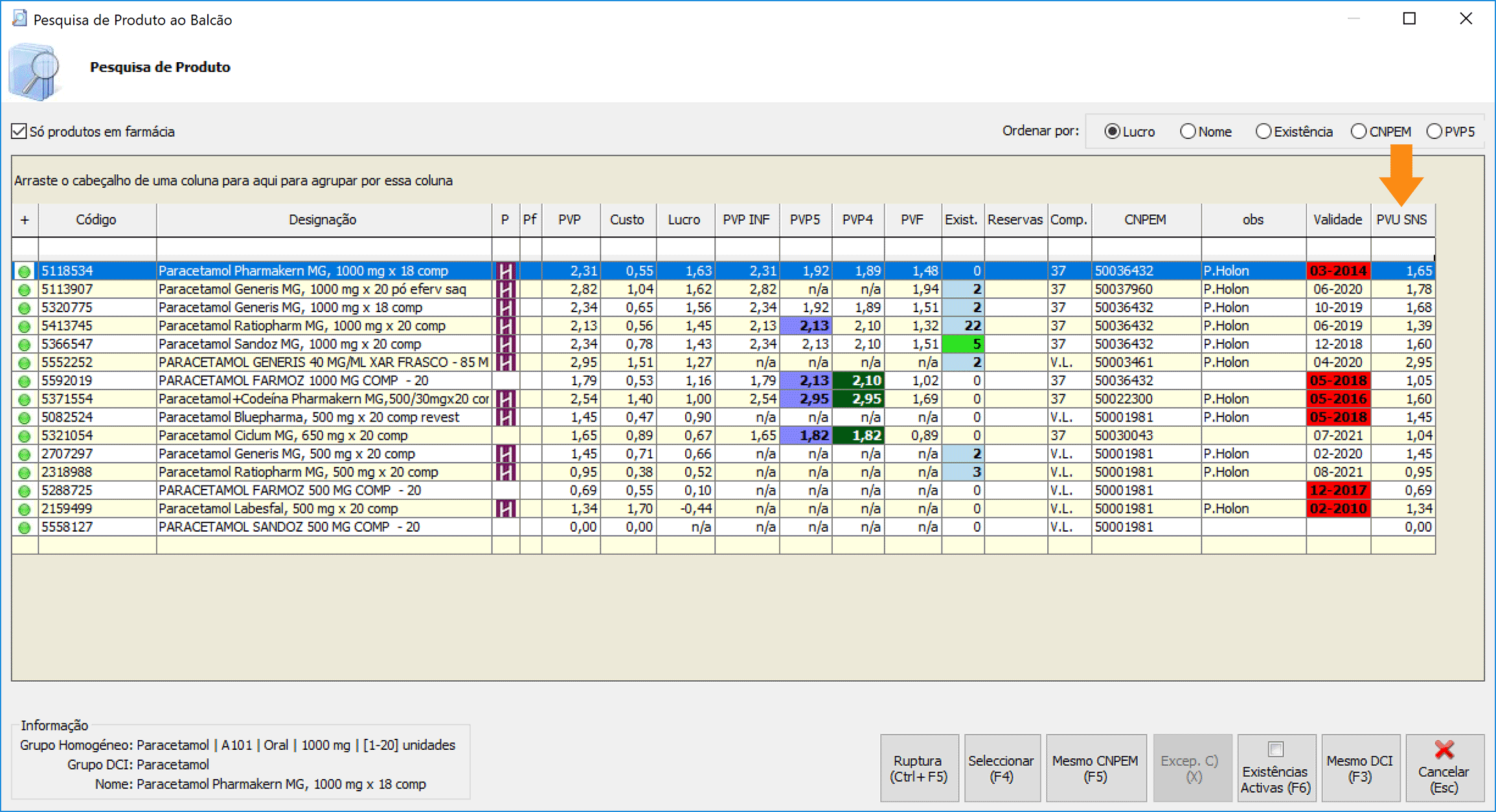Click the plus column header icon
Screen dimensions: 1496x812
coord(25,220)
